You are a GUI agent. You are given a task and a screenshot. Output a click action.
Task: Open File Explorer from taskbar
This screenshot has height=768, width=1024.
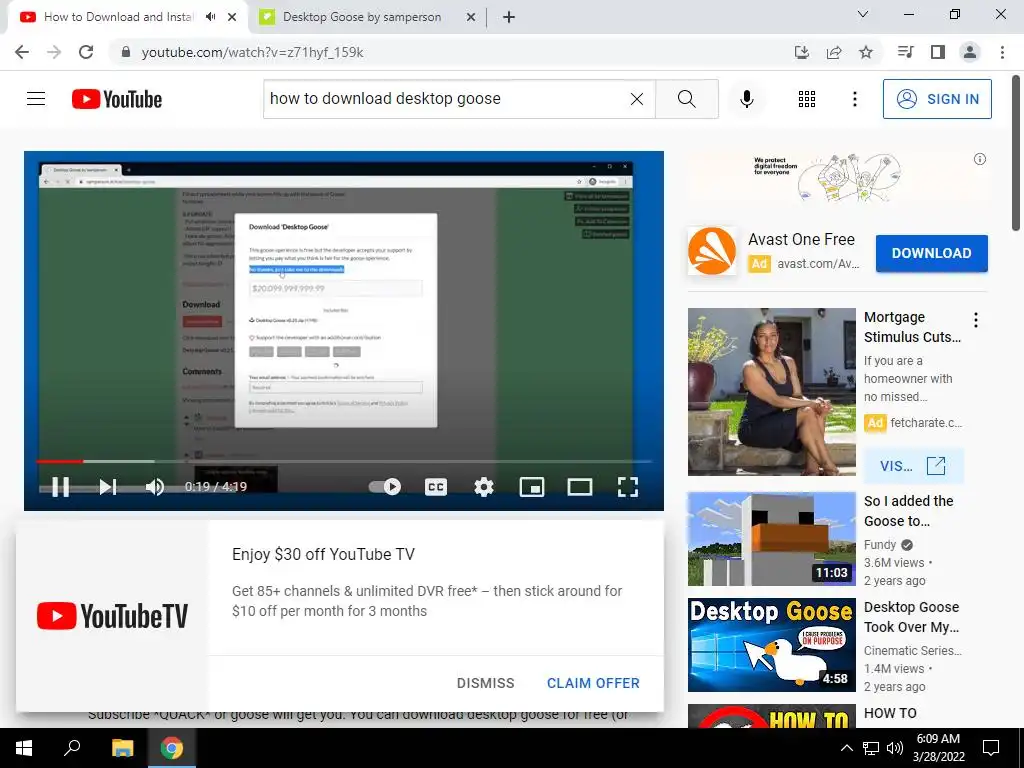pos(122,748)
